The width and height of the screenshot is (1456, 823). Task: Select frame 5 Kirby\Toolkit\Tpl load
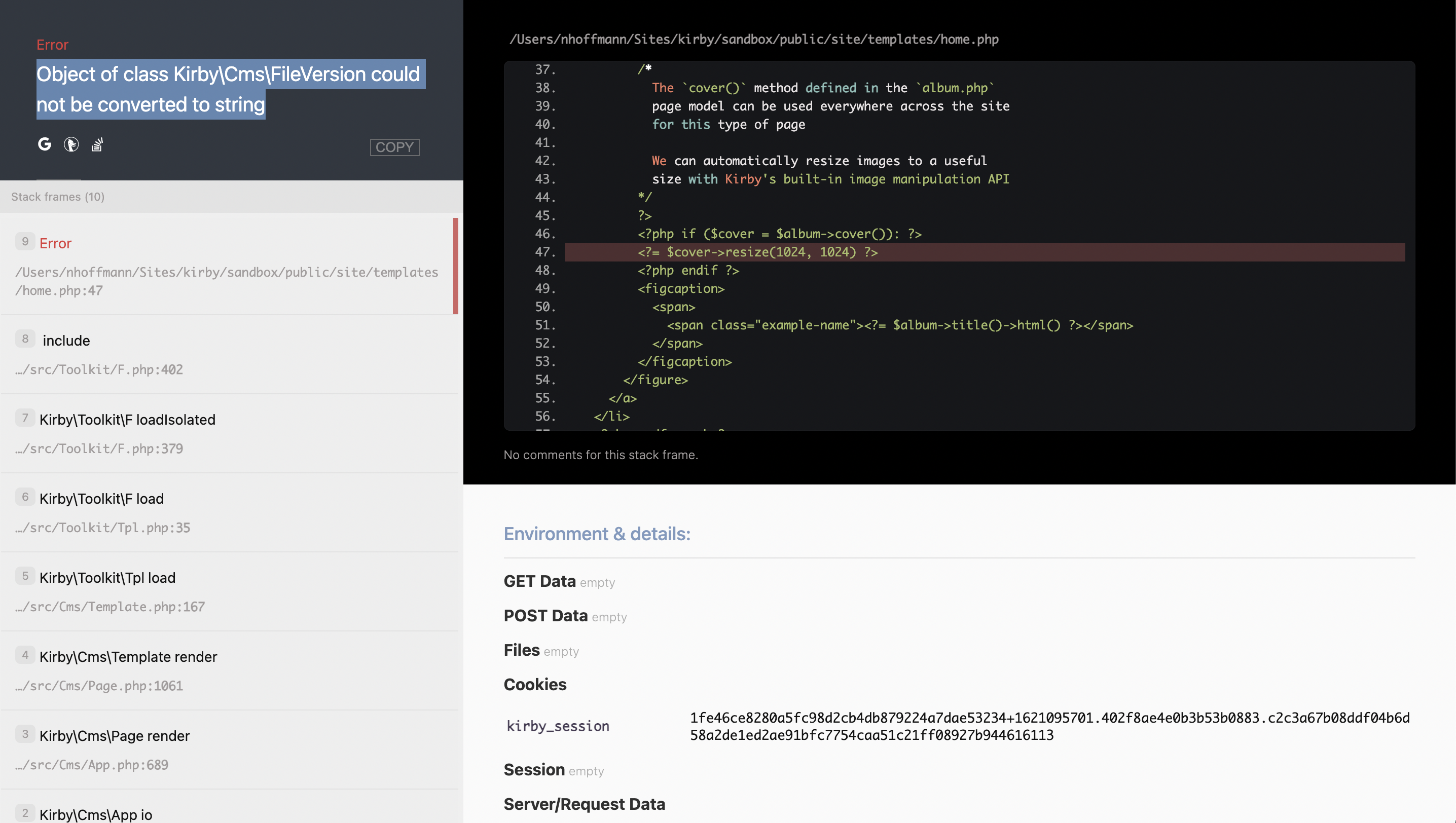tap(226, 591)
